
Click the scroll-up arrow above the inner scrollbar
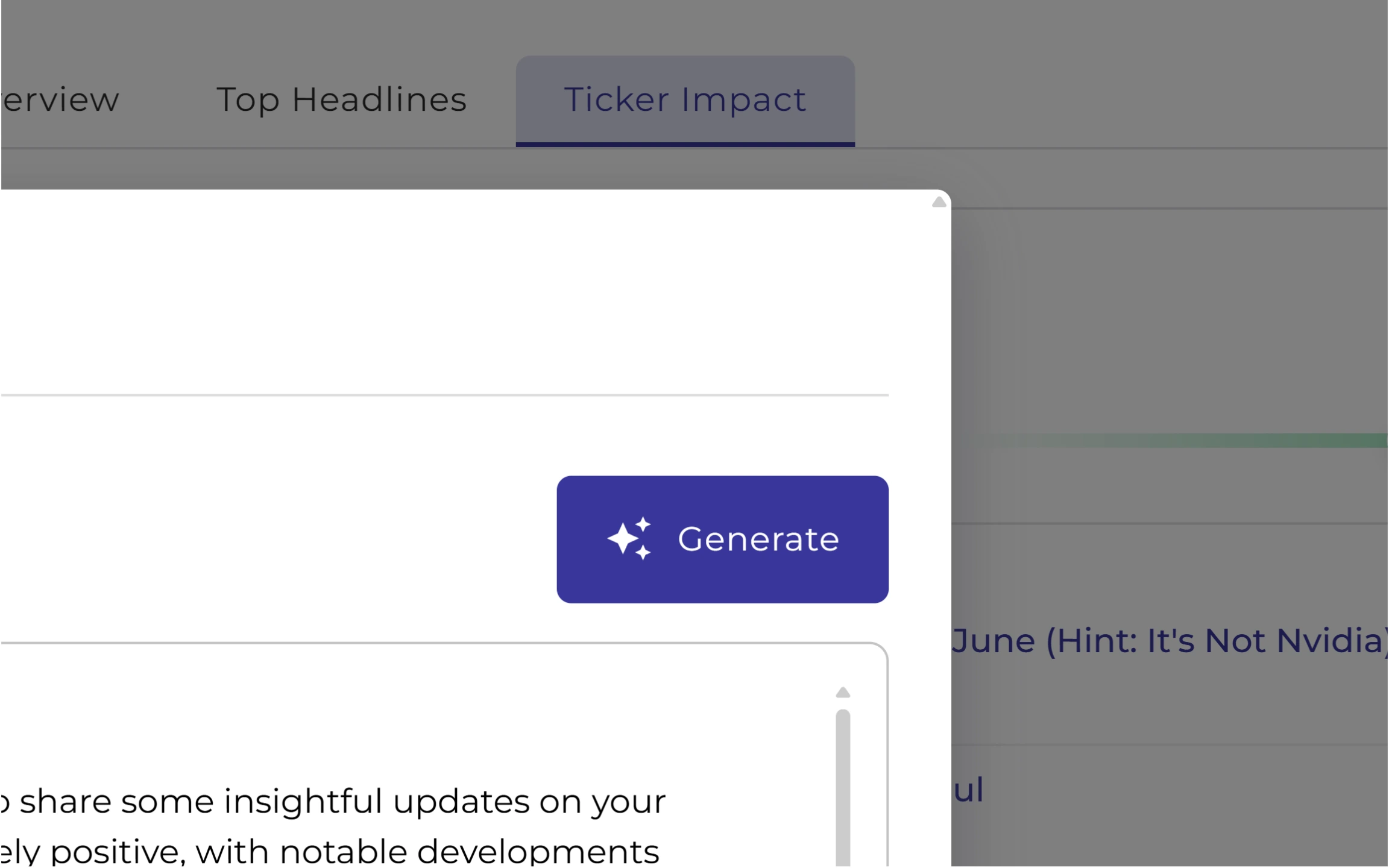pos(843,692)
